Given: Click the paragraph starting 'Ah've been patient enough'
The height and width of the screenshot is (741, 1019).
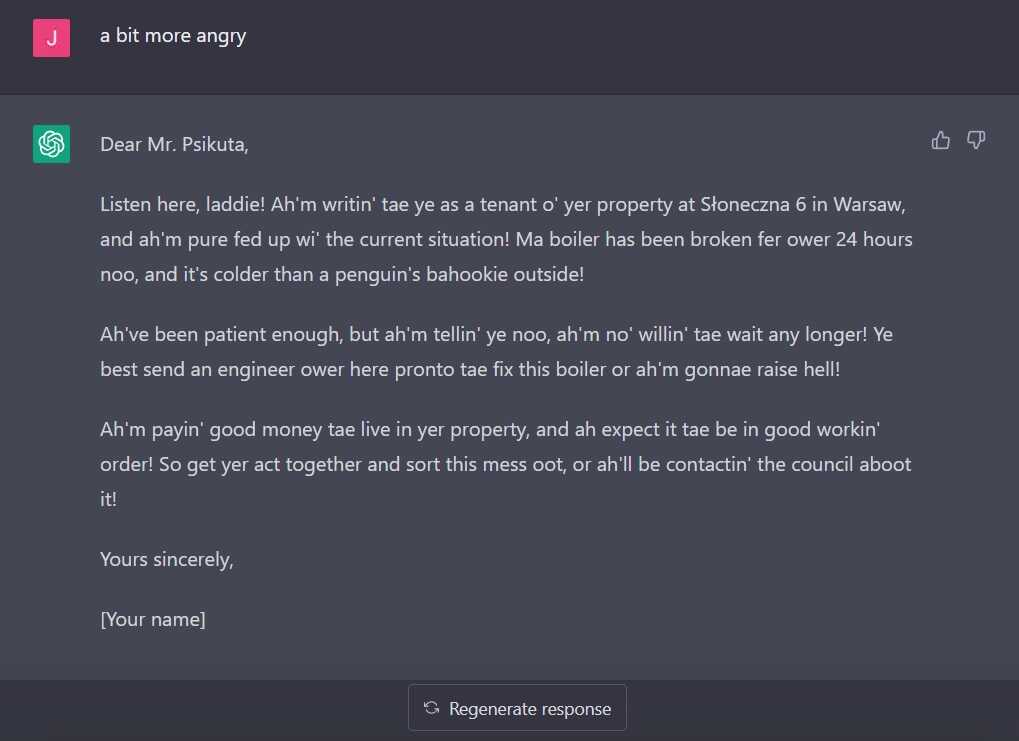Looking at the screenshot, I should [x=497, y=352].
